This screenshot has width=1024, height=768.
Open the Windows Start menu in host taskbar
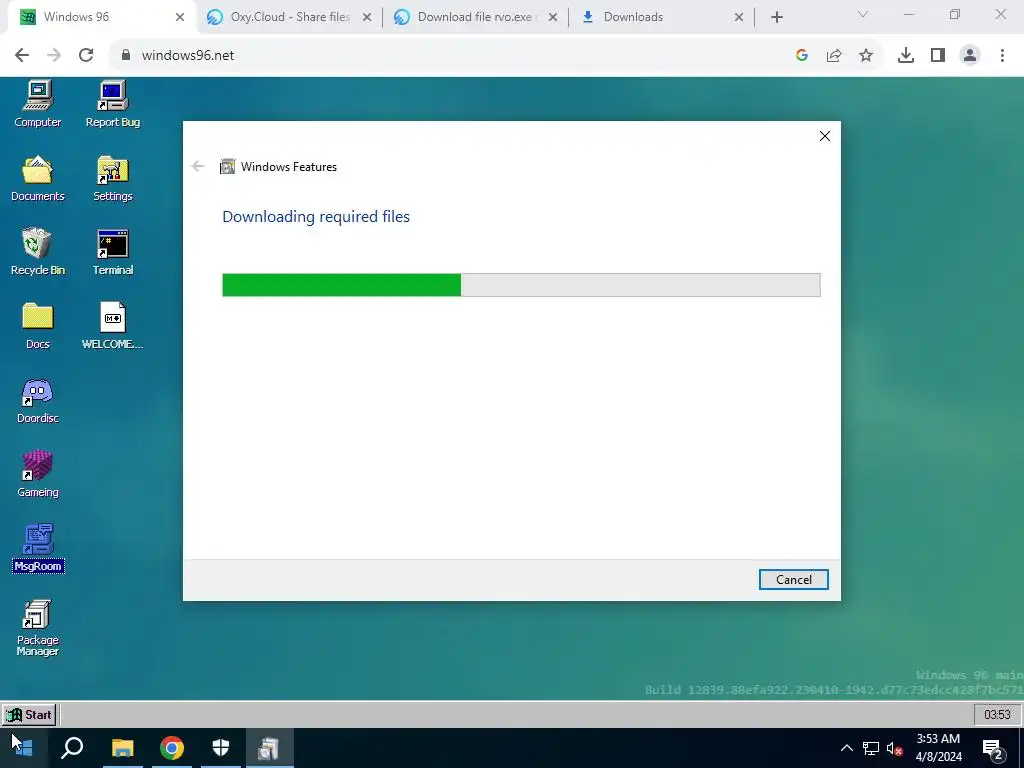22,748
